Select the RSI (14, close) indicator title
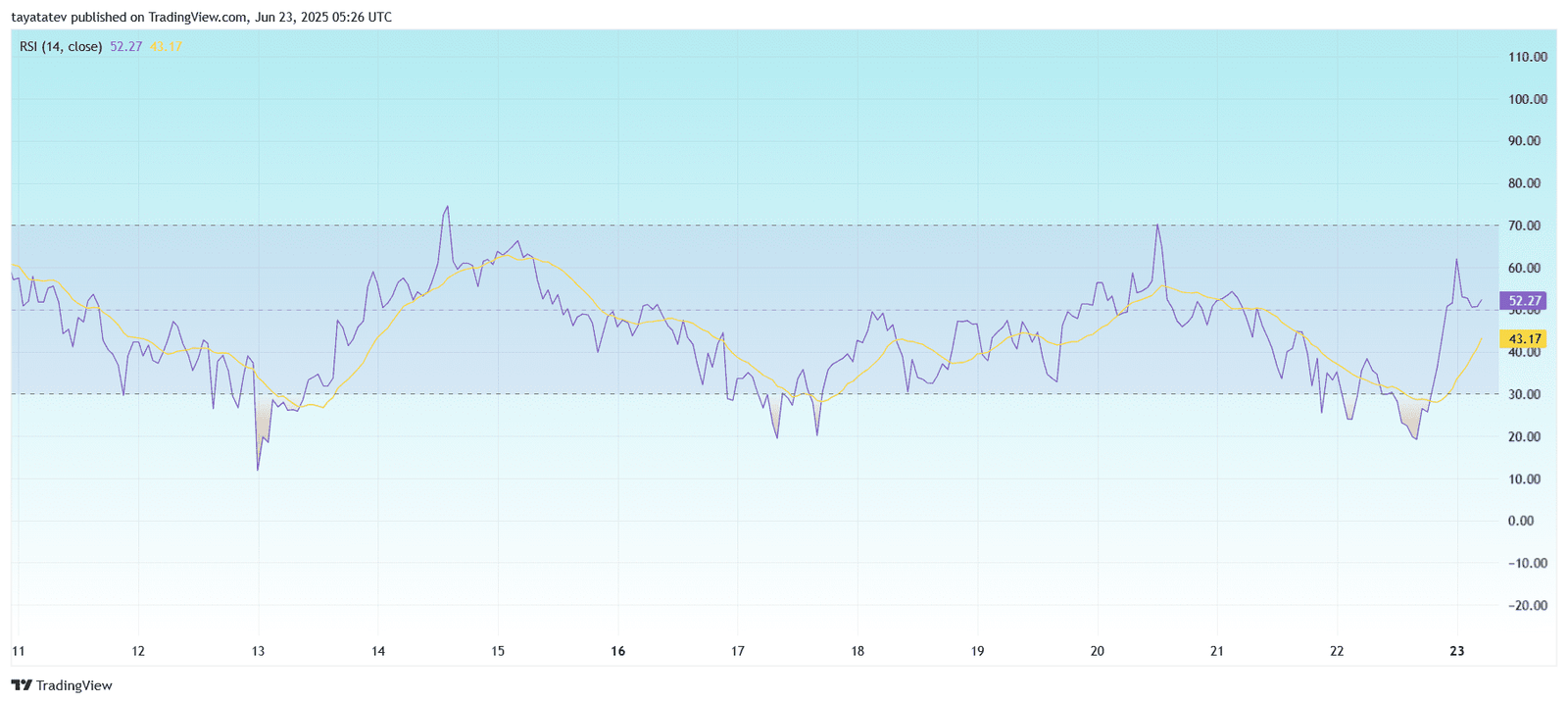1568x704 pixels. click(x=61, y=46)
